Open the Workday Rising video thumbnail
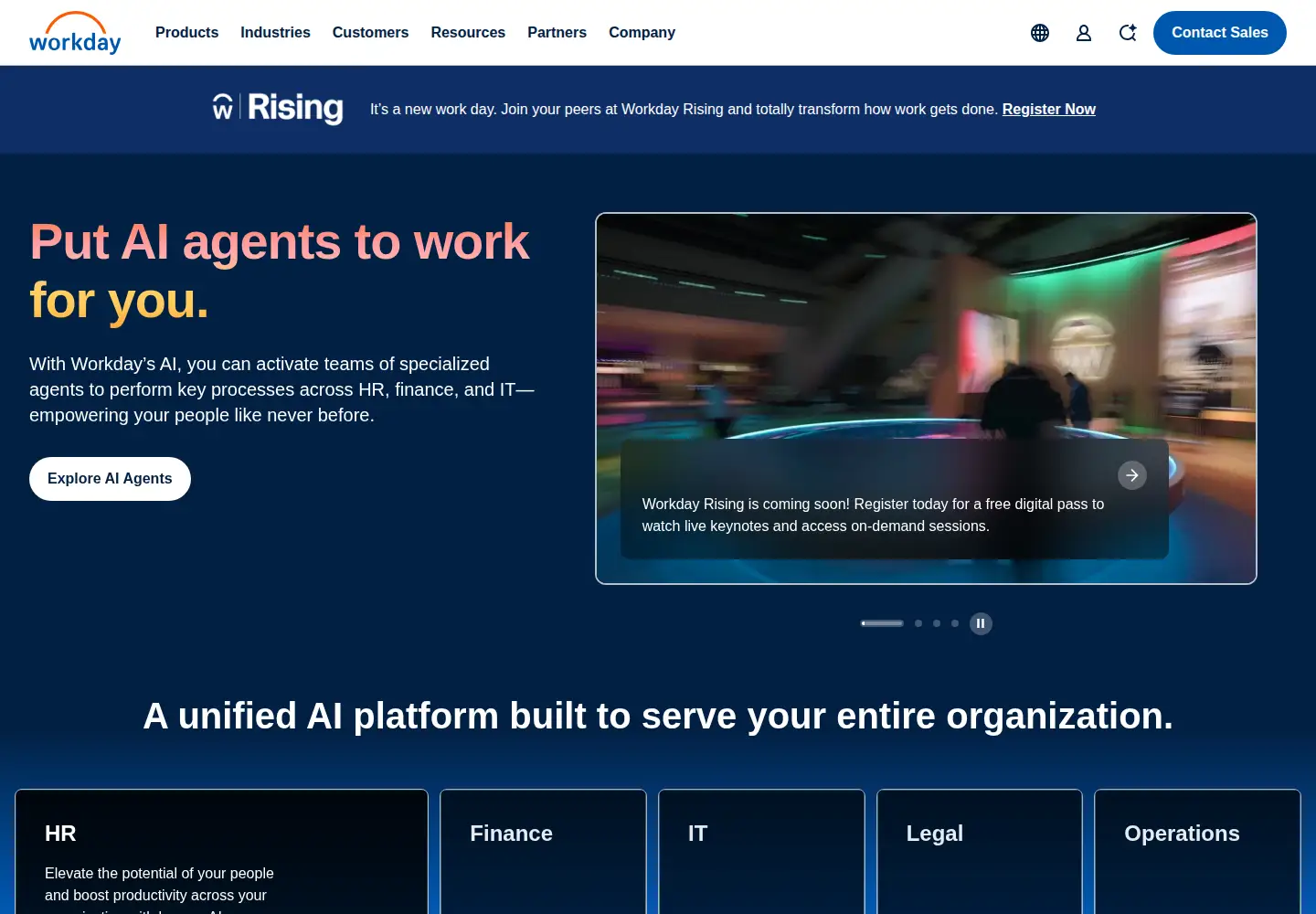Screen dimensions: 1316x914 coord(926,399)
